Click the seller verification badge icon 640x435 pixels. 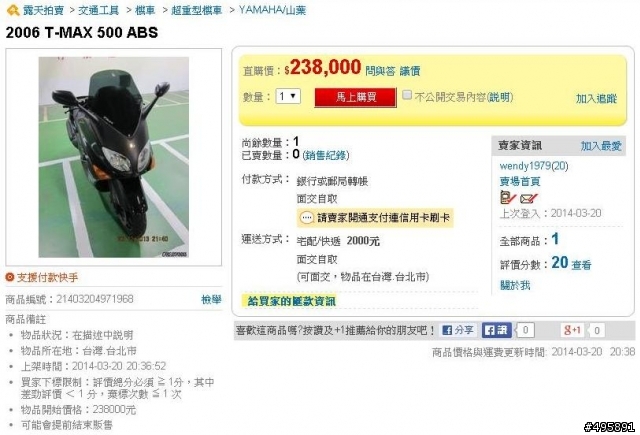(508, 198)
